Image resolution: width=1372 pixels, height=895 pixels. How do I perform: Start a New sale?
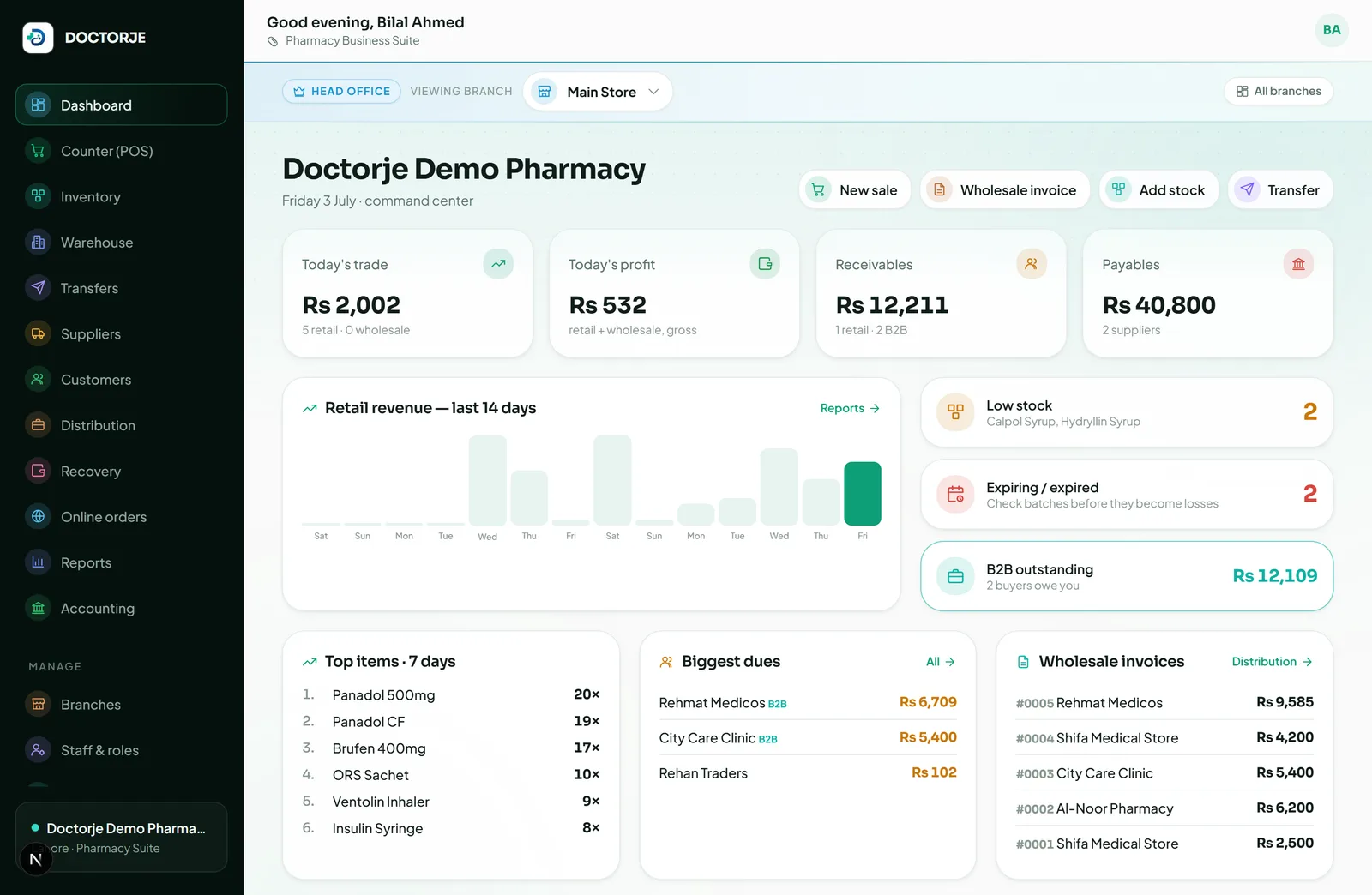pyautogui.click(x=855, y=189)
